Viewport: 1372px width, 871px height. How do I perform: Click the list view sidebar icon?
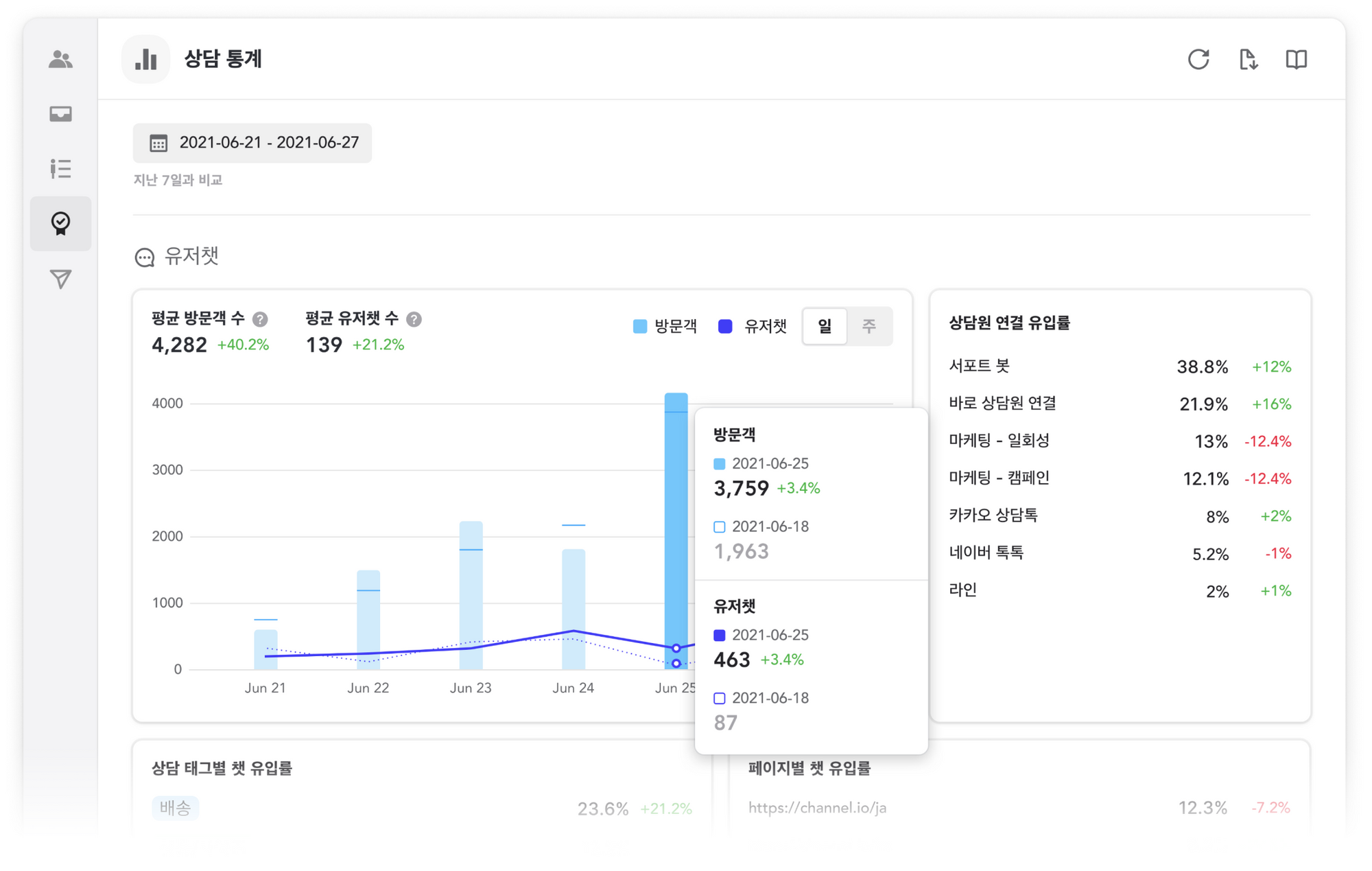(60, 168)
